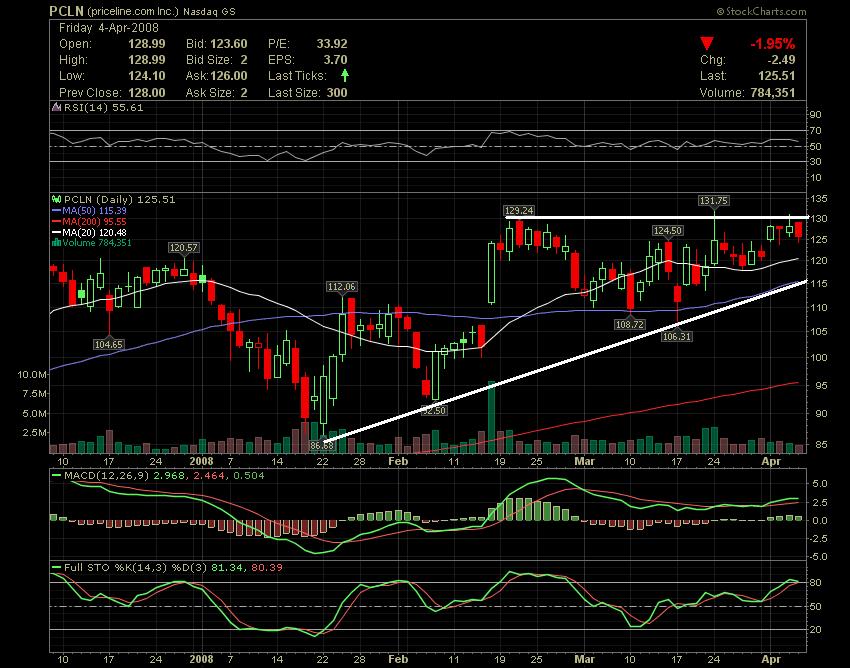The image size is (850, 668).
Task: Click the -5.0 label on the MACD axis
Action: click(x=818, y=557)
